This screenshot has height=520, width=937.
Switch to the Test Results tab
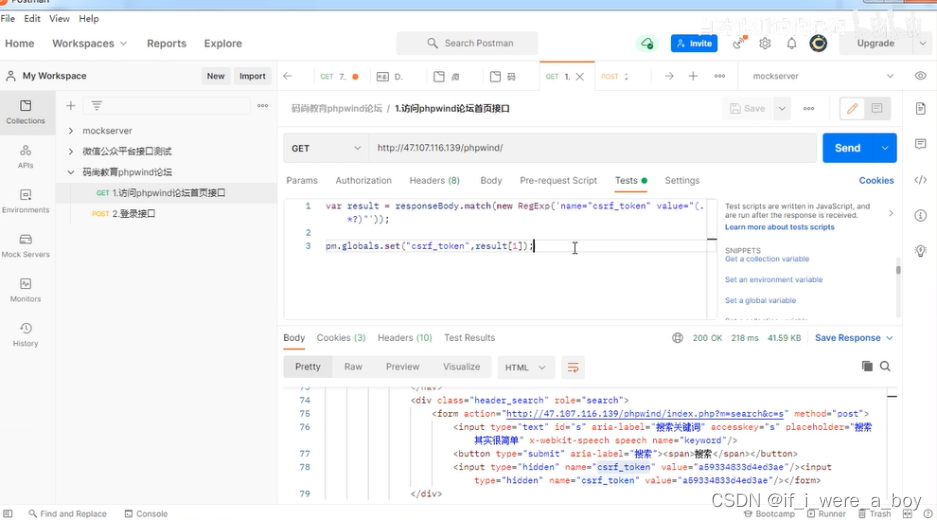point(469,338)
